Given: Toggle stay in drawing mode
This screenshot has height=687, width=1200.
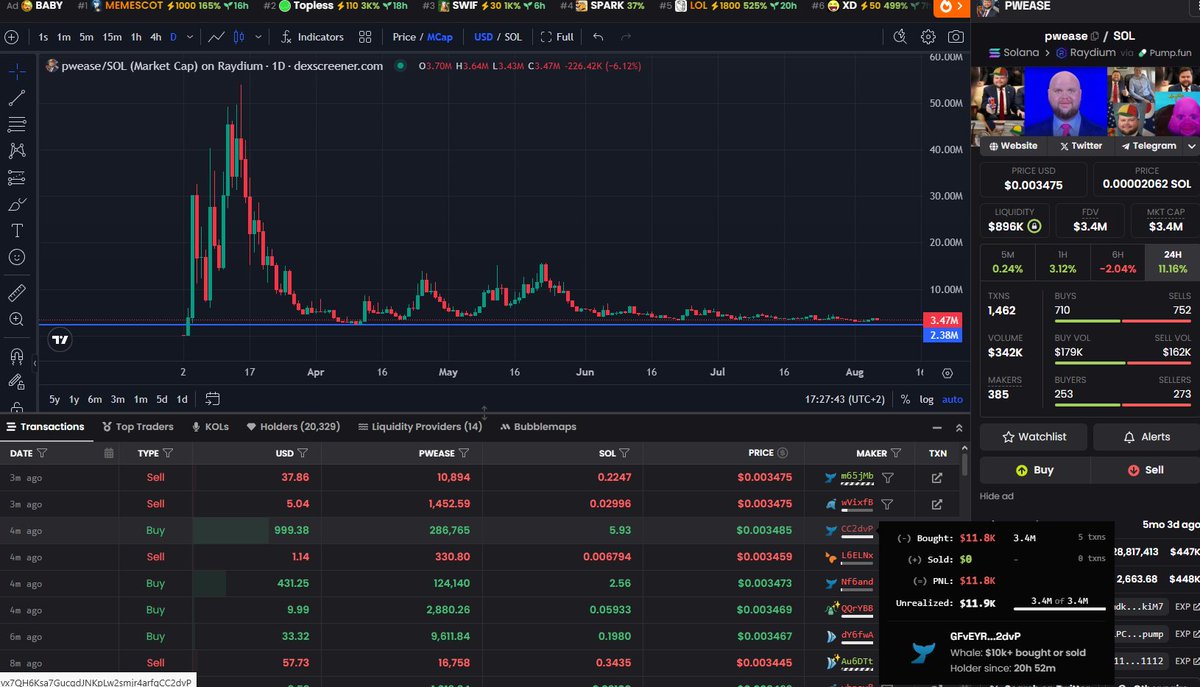Looking at the screenshot, I should [x=17, y=382].
